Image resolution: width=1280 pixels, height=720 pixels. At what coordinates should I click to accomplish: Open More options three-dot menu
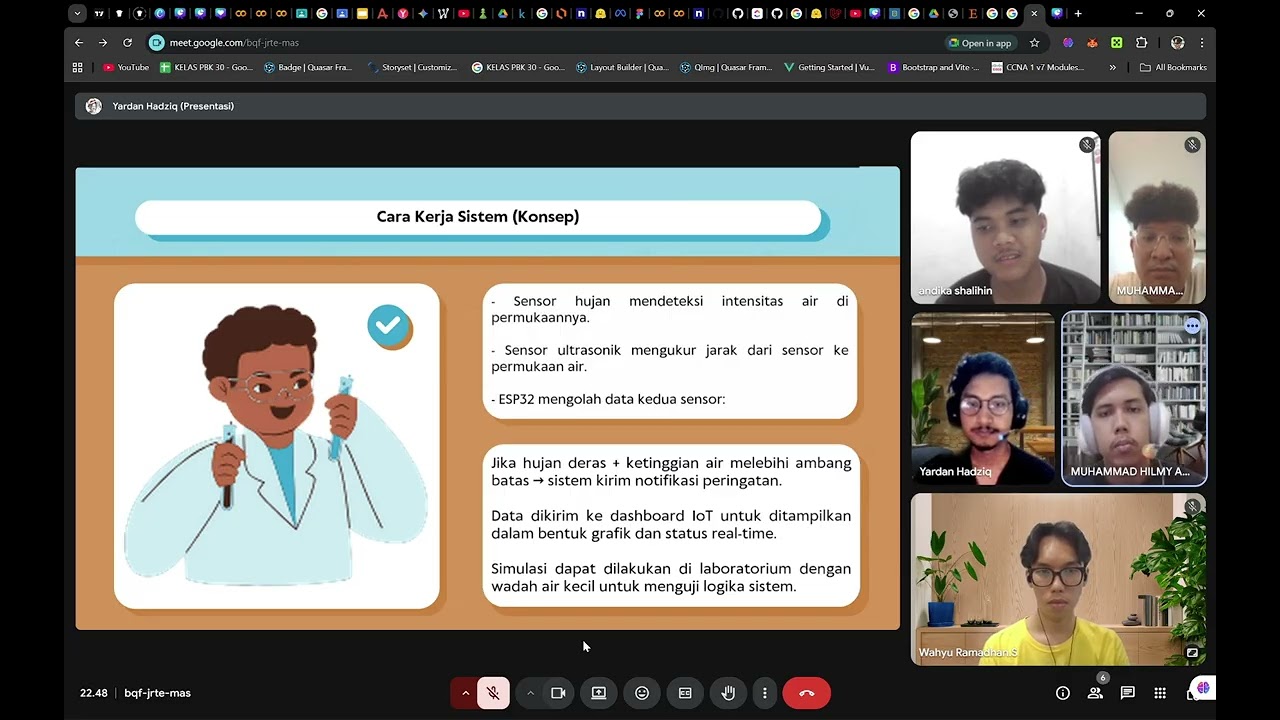click(x=765, y=693)
